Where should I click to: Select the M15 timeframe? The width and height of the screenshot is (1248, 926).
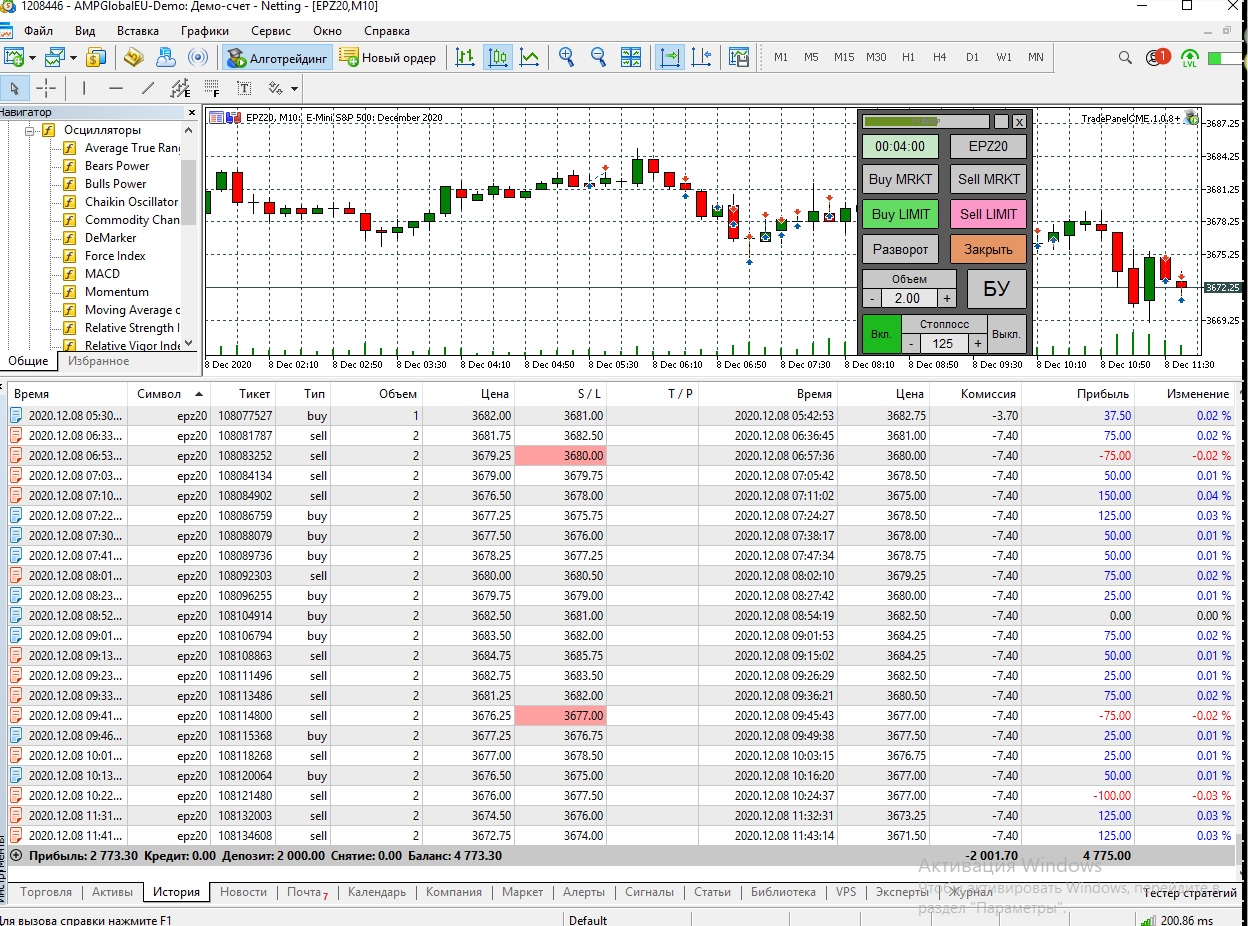(x=844, y=57)
